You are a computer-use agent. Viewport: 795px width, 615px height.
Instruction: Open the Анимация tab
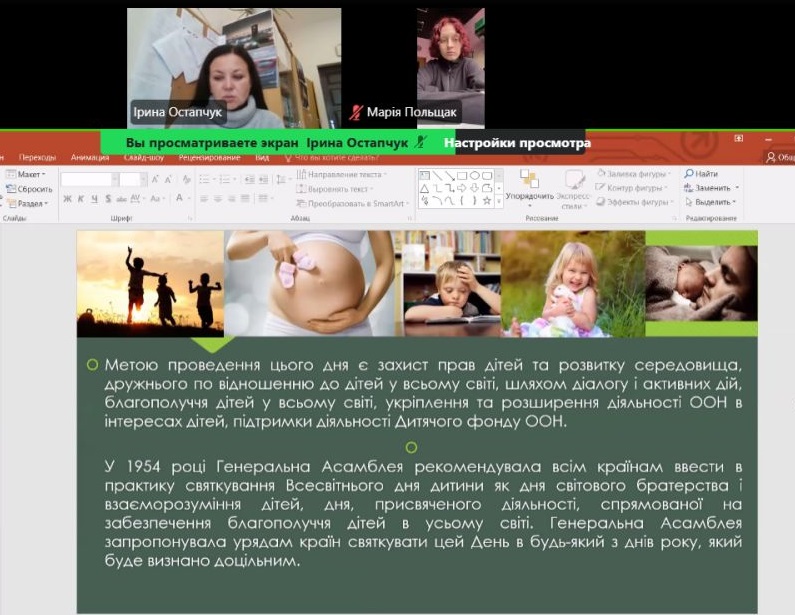click(x=90, y=158)
